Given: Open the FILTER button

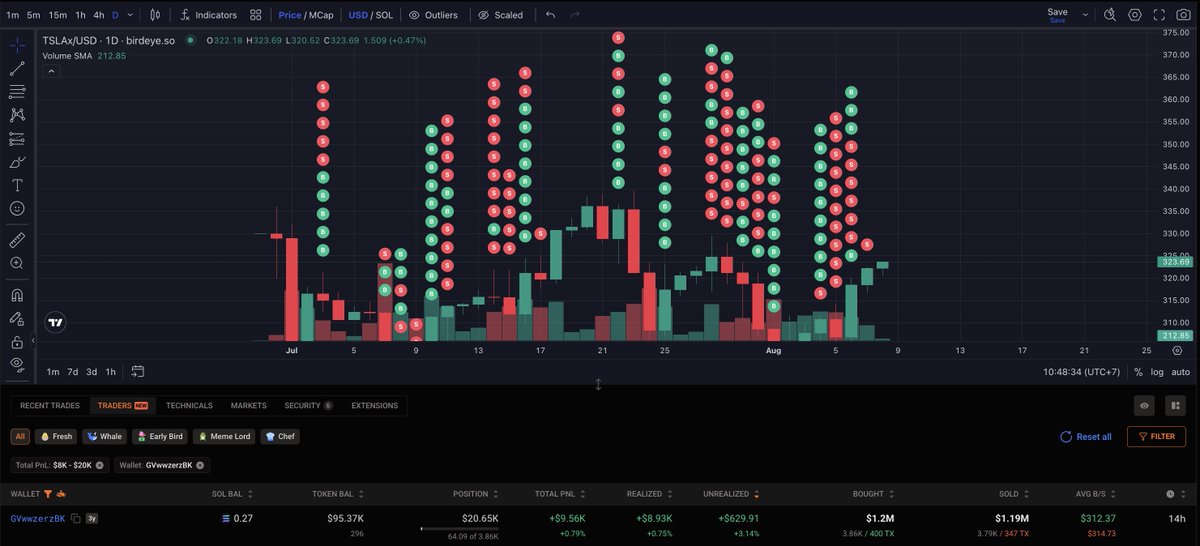Looking at the screenshot, I should [x=1156, y=437].
